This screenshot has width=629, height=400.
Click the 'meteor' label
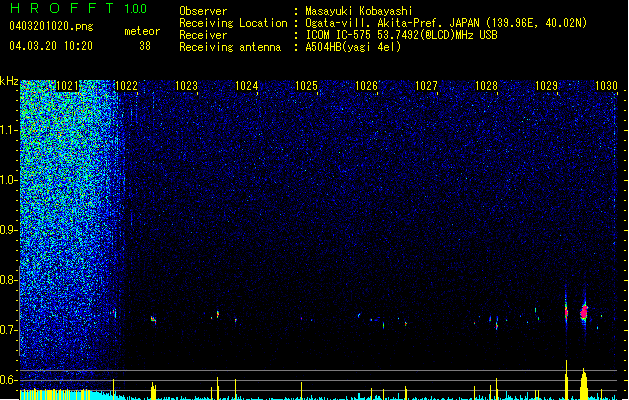point(142,31)
